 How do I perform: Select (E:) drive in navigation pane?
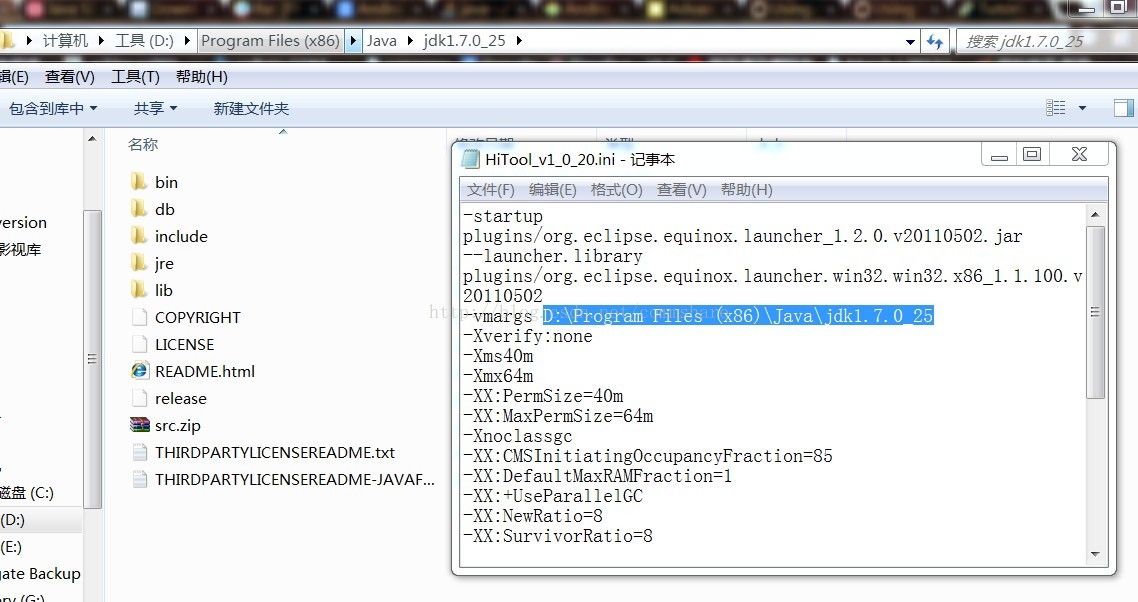pyautogui.click(x=11, y=547)
